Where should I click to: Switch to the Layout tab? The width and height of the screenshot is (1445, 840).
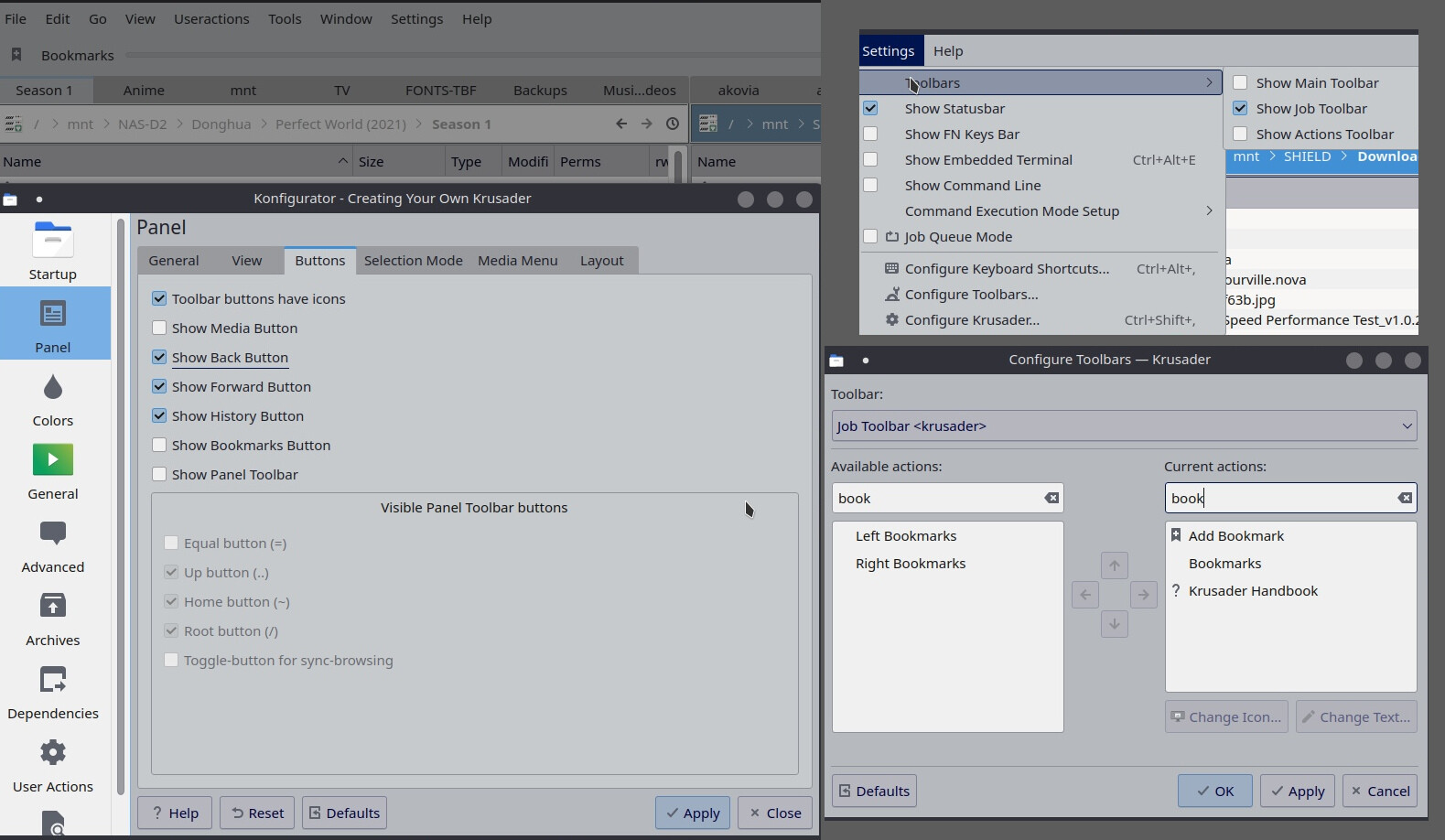coord(601,260)
